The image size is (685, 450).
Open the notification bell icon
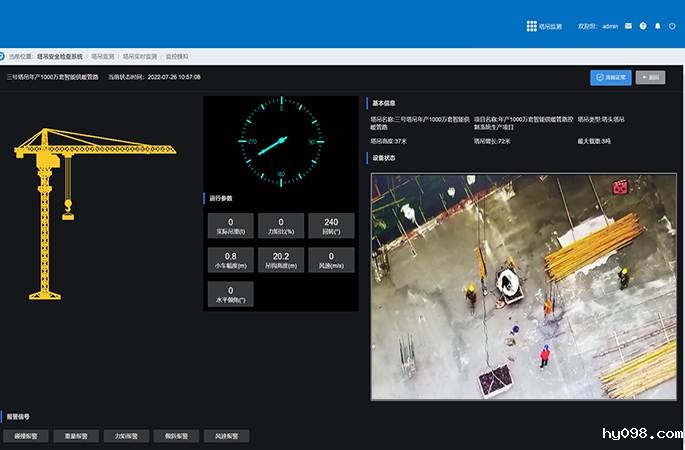pyautogui.click(x=657, y=26)
